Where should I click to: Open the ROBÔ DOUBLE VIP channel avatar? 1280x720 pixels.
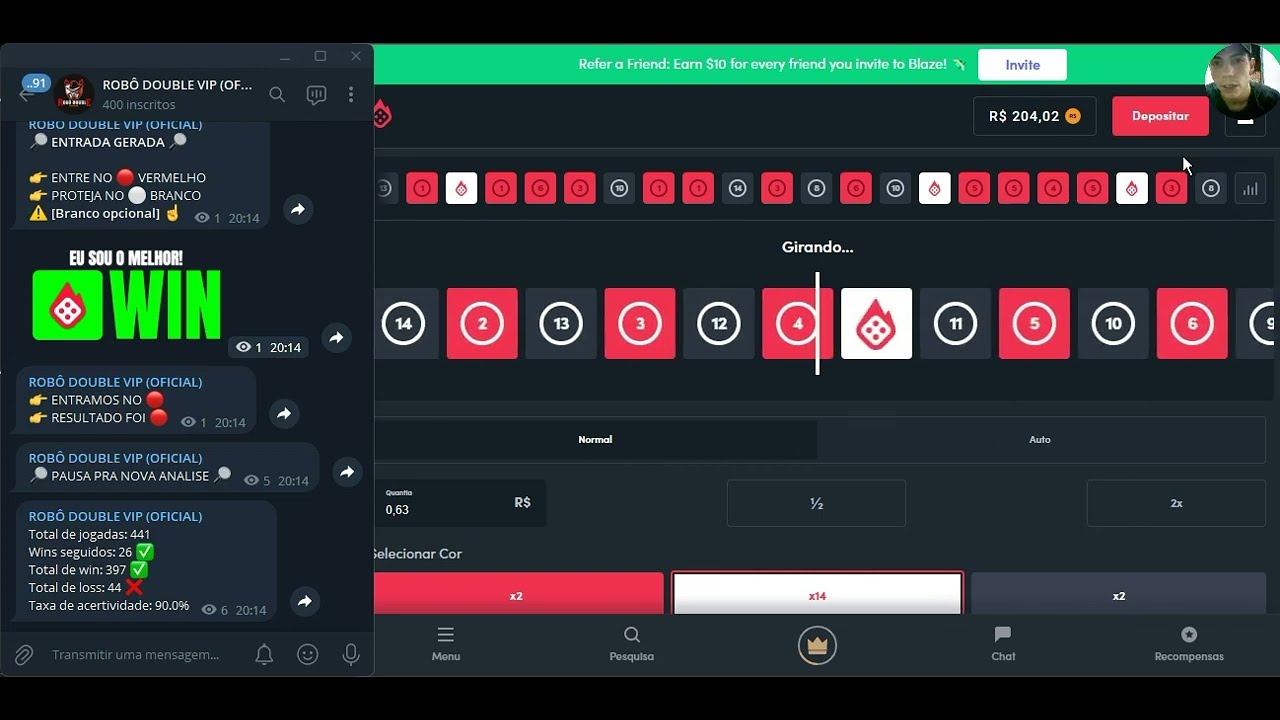[x=74, y=94]
